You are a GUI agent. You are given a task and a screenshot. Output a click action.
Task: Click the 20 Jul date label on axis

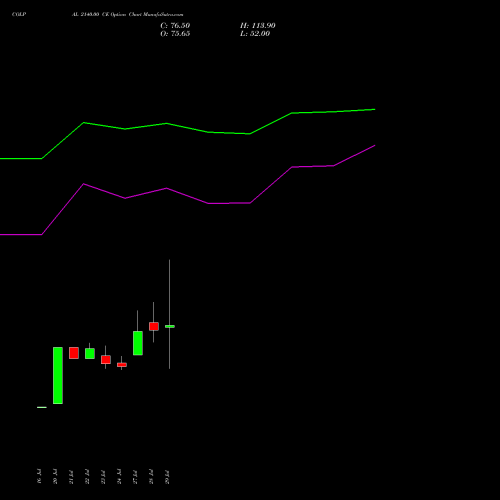click(55, 477)
